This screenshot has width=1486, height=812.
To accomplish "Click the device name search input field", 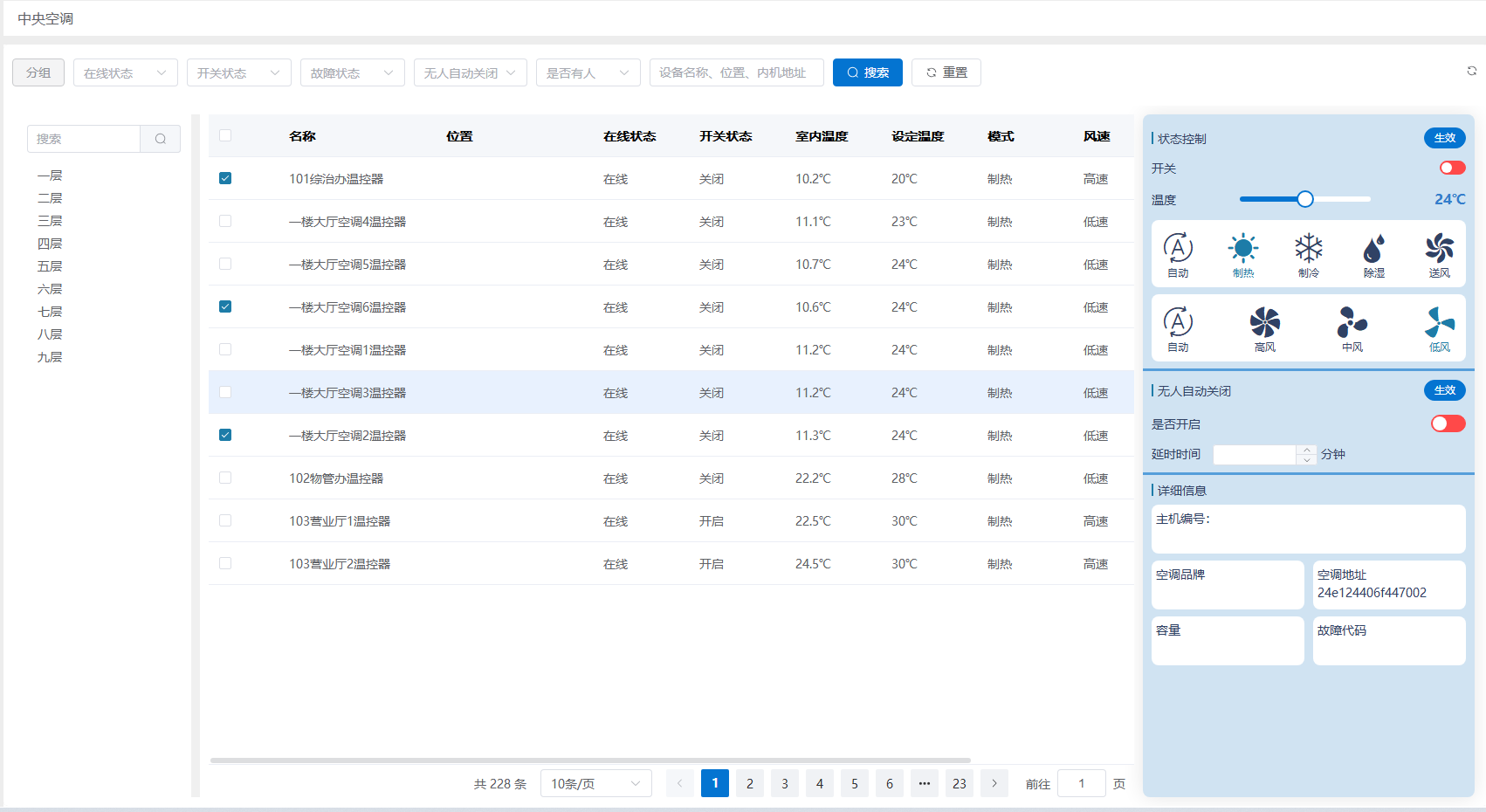I will coord(736,72).
